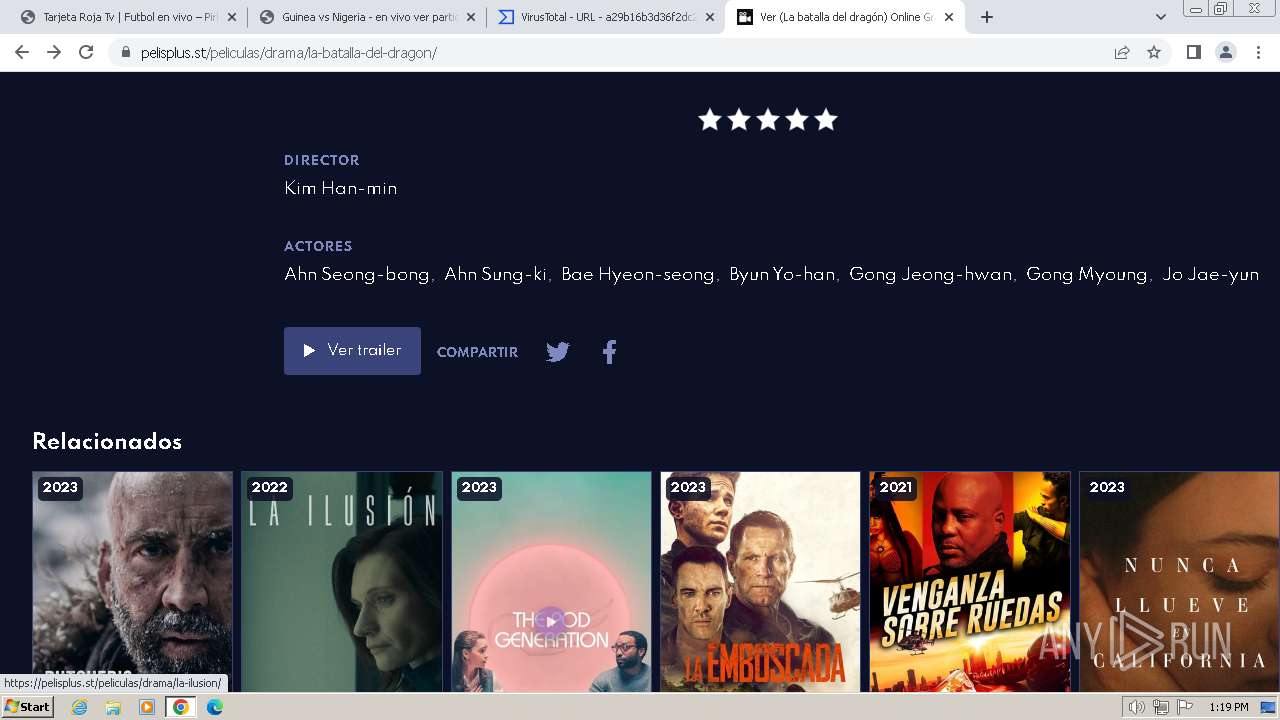Expand the tab search dropdown
Screen dimensions: 1280x720
click(1161, 17)
